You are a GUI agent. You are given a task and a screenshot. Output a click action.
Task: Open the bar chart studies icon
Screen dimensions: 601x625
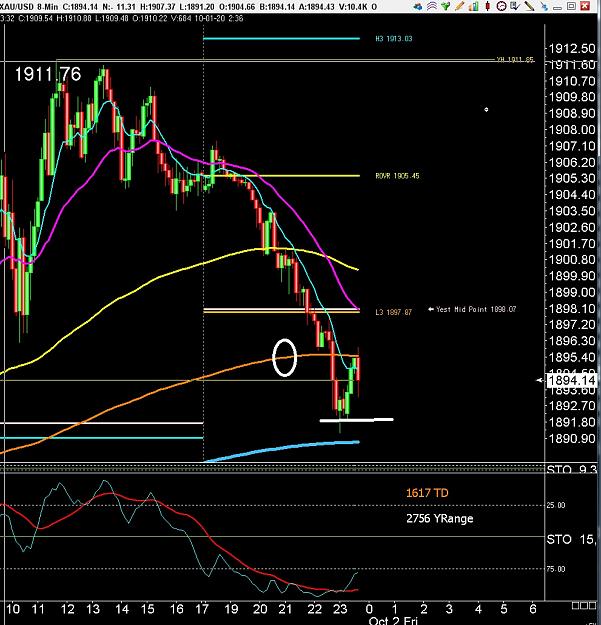click(473, 6)
